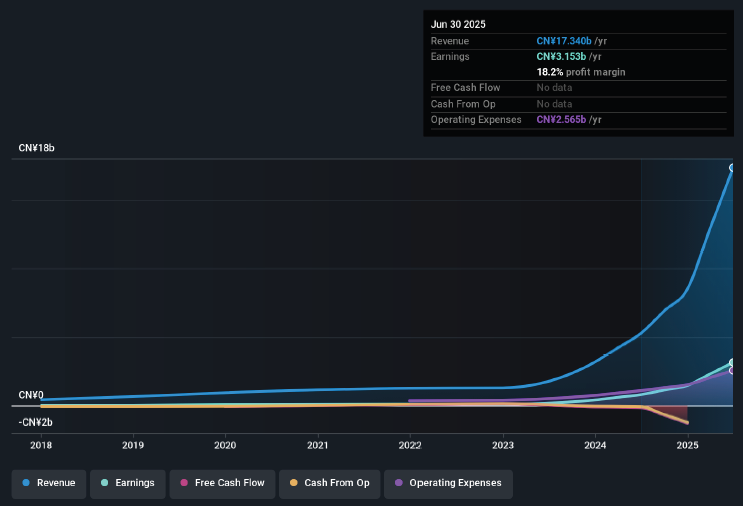
Task: Click the CN¥18b y-axis label
Action: (x=36, y=148)
